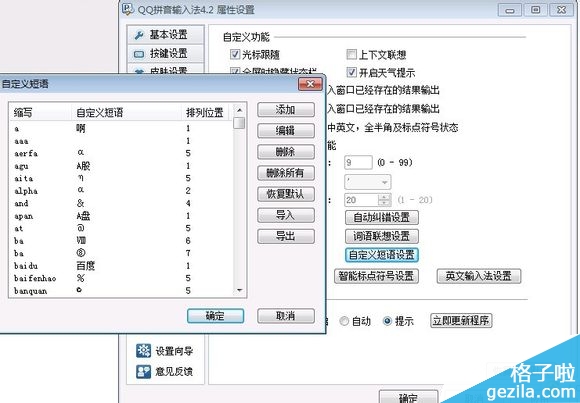This screenshot has height=403, width=580.
Task: Click the 设置向导 gear icon
Action: pos(144,350)
